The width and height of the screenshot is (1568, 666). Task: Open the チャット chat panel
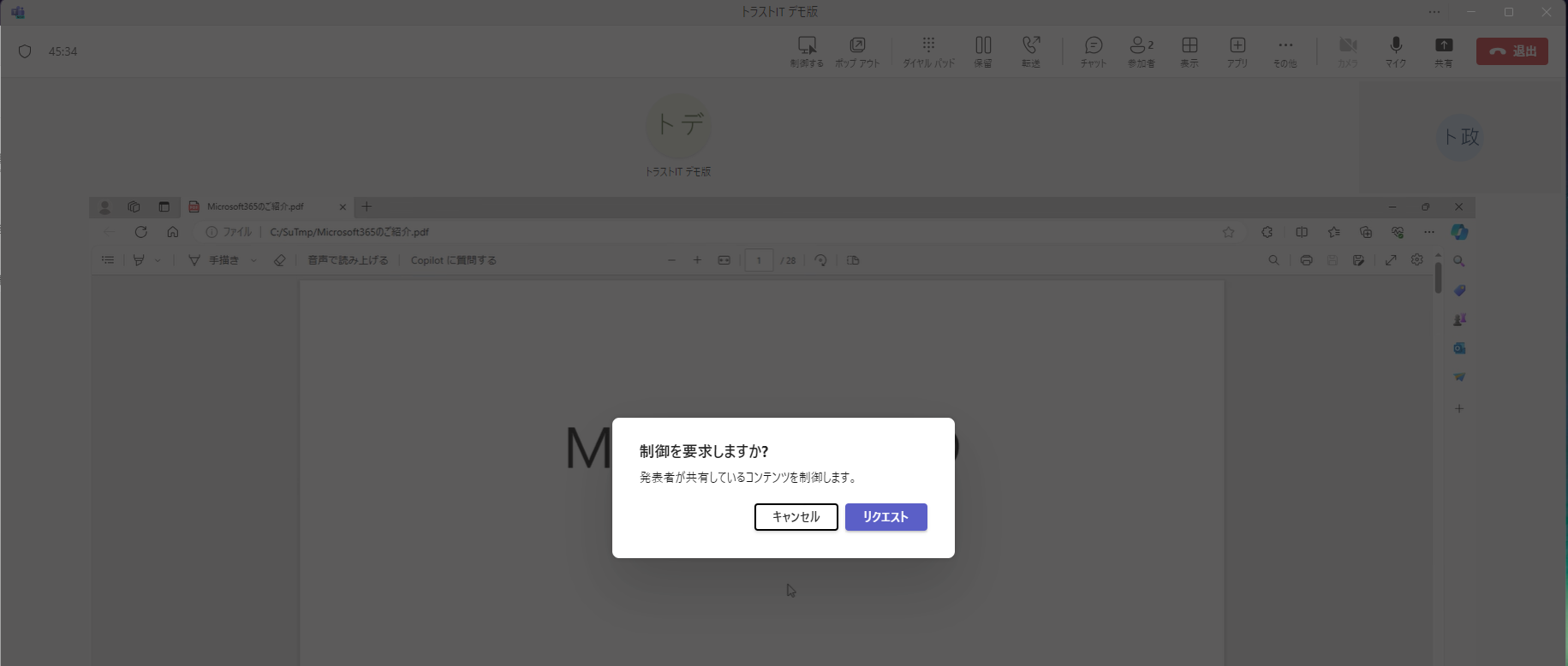click(1093, 51)
